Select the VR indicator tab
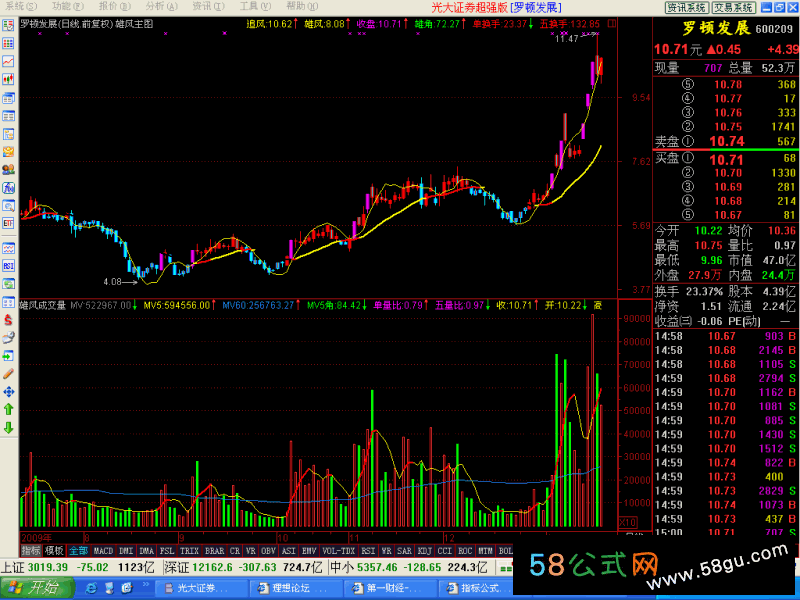Image resolution: width=800 pixels, height=600 pixels. click(x=251, y=551)
